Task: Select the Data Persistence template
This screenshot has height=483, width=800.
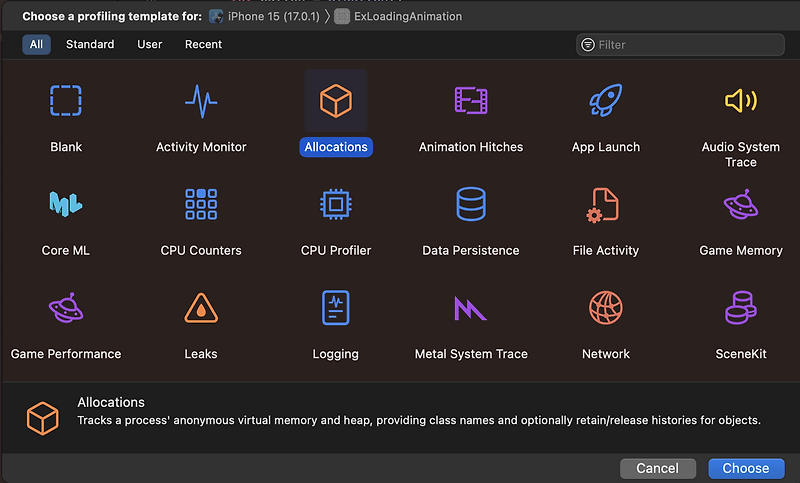Action: coord(470,206)
